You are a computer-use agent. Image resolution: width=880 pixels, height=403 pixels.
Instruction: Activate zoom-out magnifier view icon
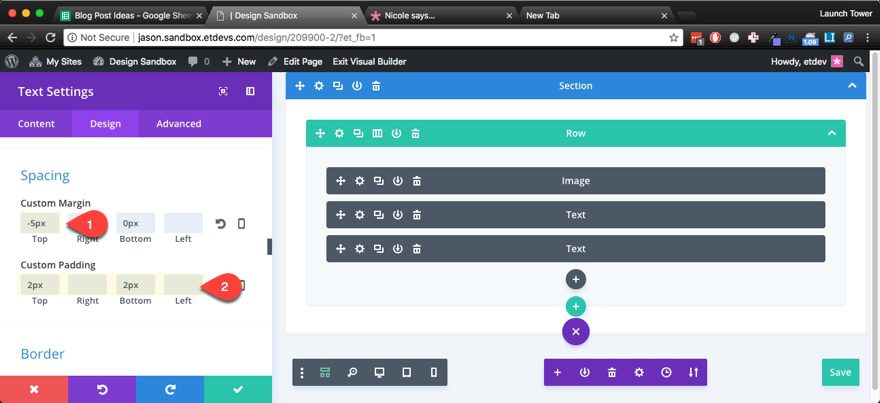[352, 372]
